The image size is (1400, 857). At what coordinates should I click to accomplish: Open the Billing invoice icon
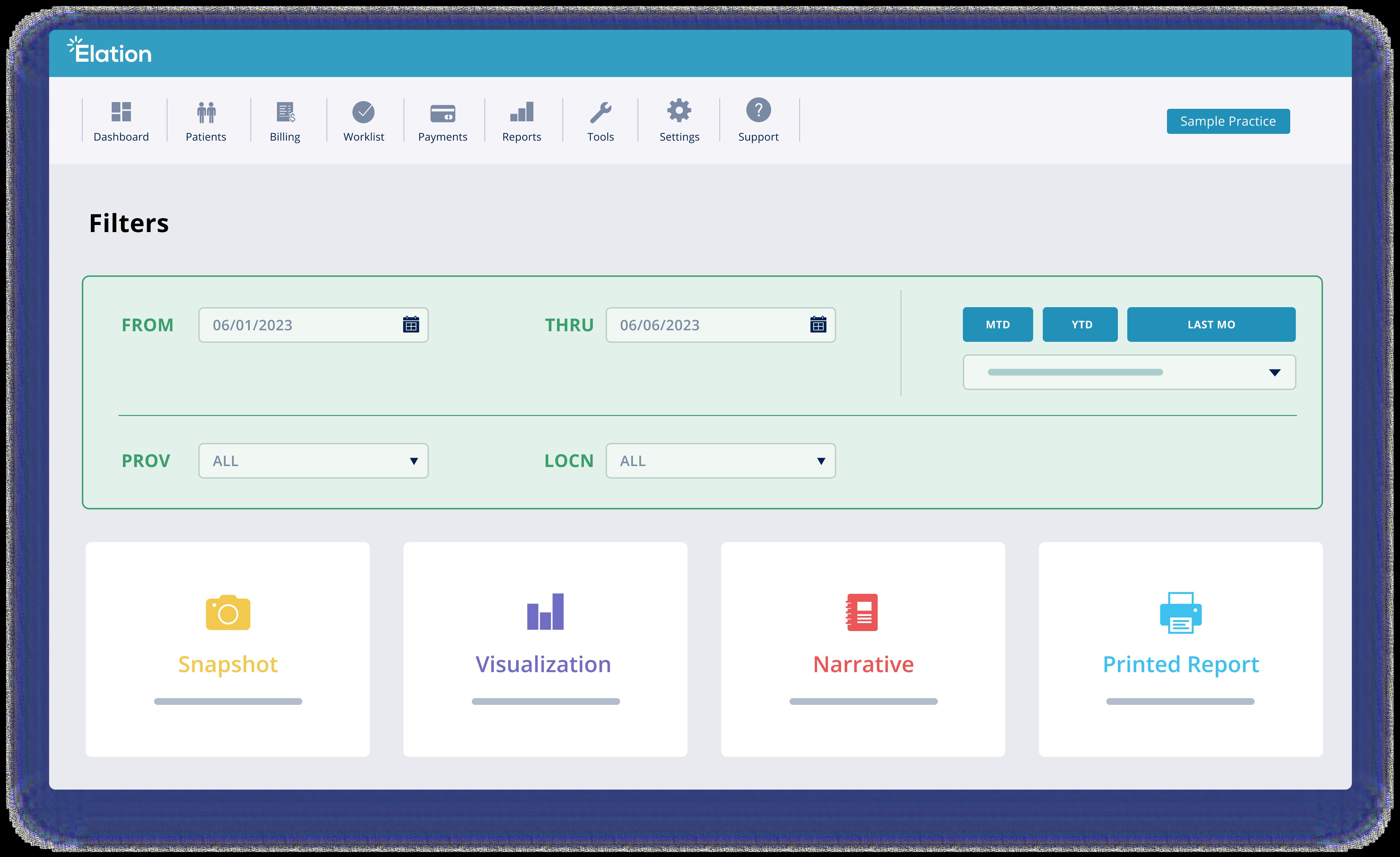pyautogui.click(x=285, y=112)
